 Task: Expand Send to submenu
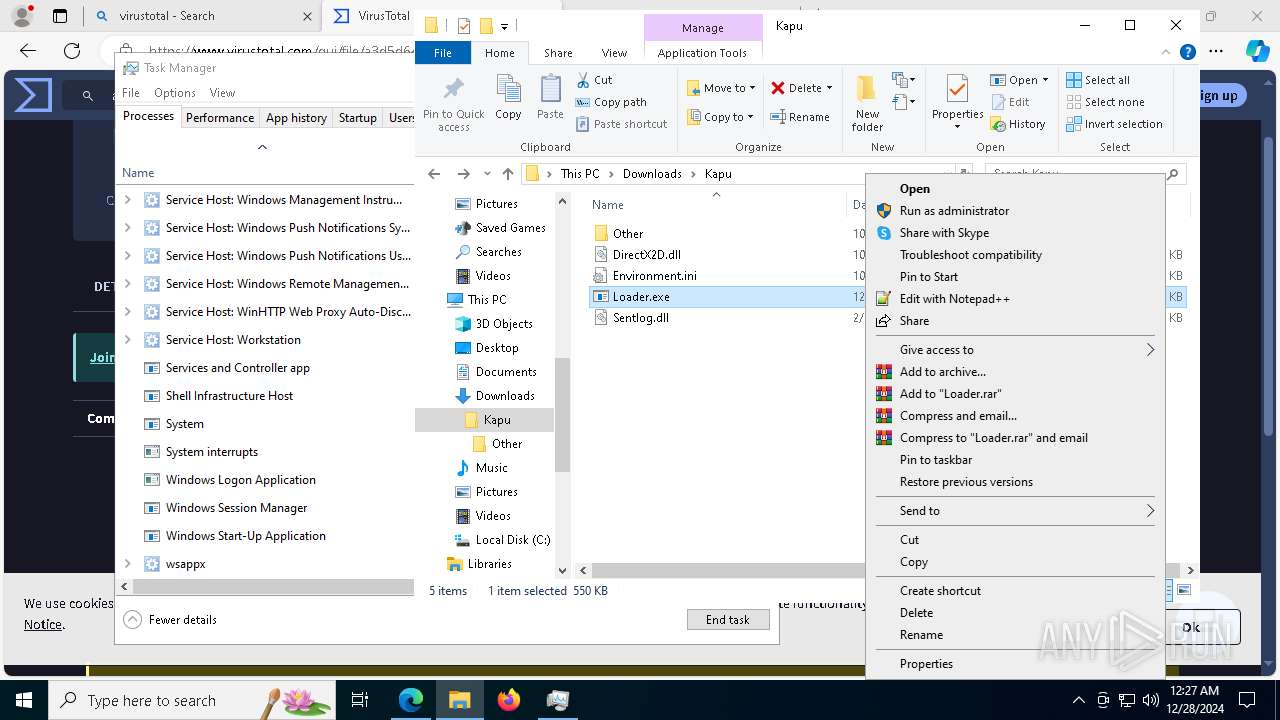point(1014,511)
